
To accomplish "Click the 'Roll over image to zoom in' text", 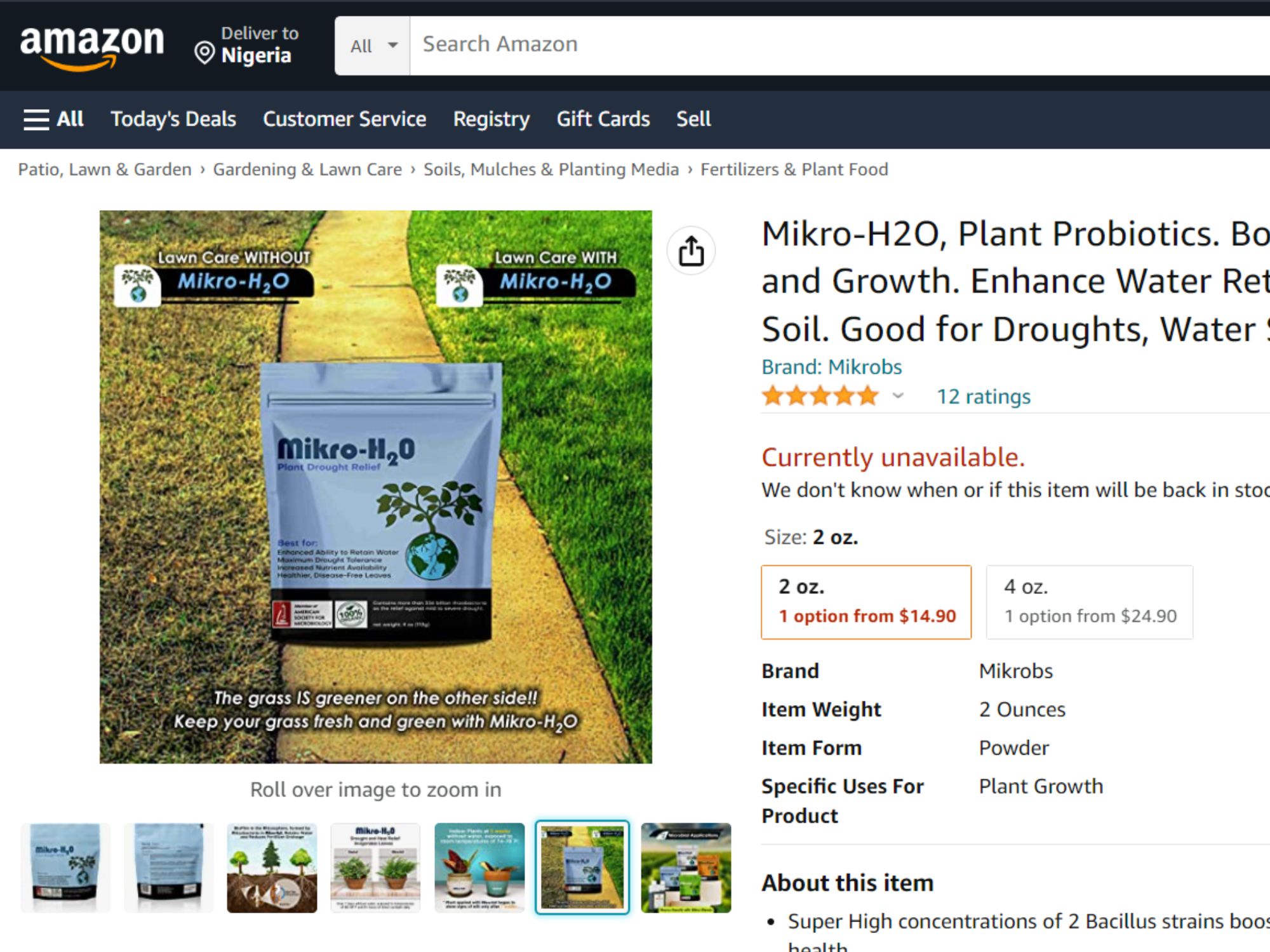I will 376,790.
